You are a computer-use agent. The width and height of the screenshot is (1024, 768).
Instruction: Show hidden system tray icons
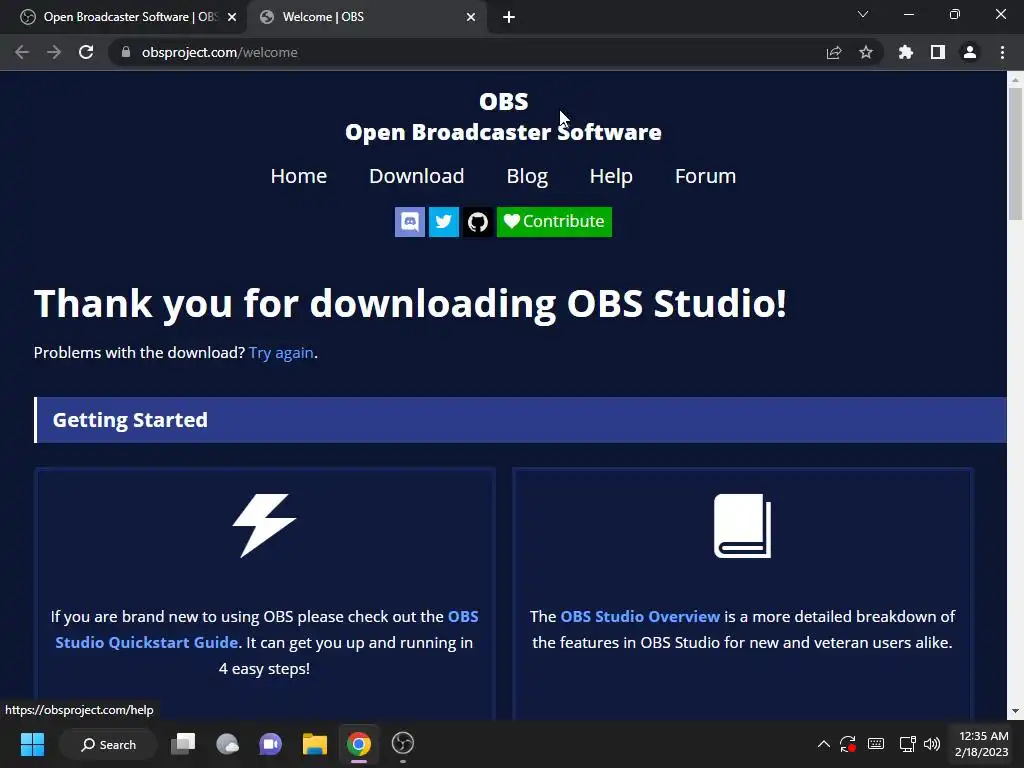click(824, 744)
